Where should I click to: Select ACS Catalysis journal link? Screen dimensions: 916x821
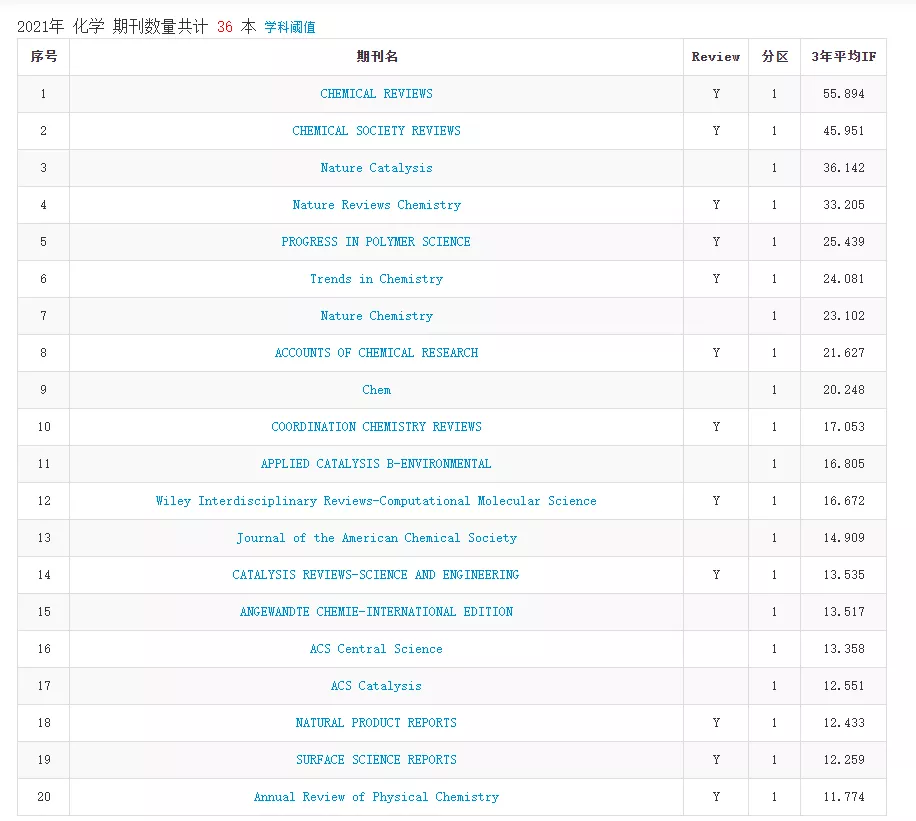(376, 686)
